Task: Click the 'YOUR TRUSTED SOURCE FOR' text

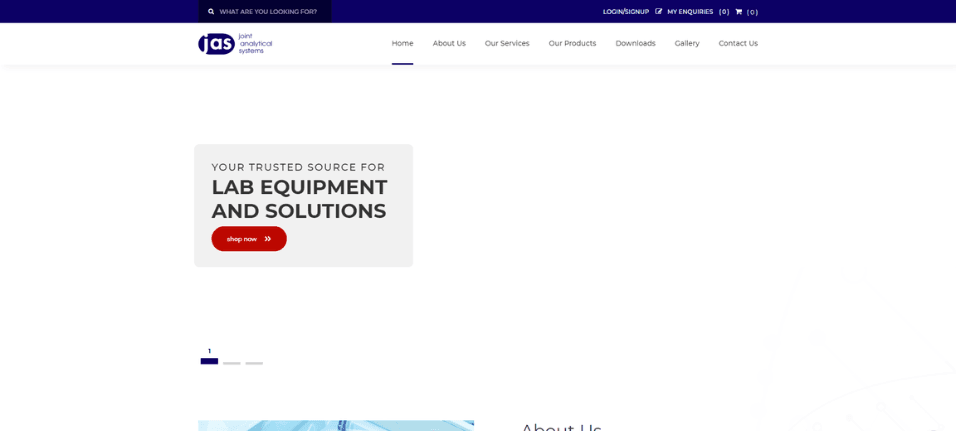Action: (x=298, y=167)
